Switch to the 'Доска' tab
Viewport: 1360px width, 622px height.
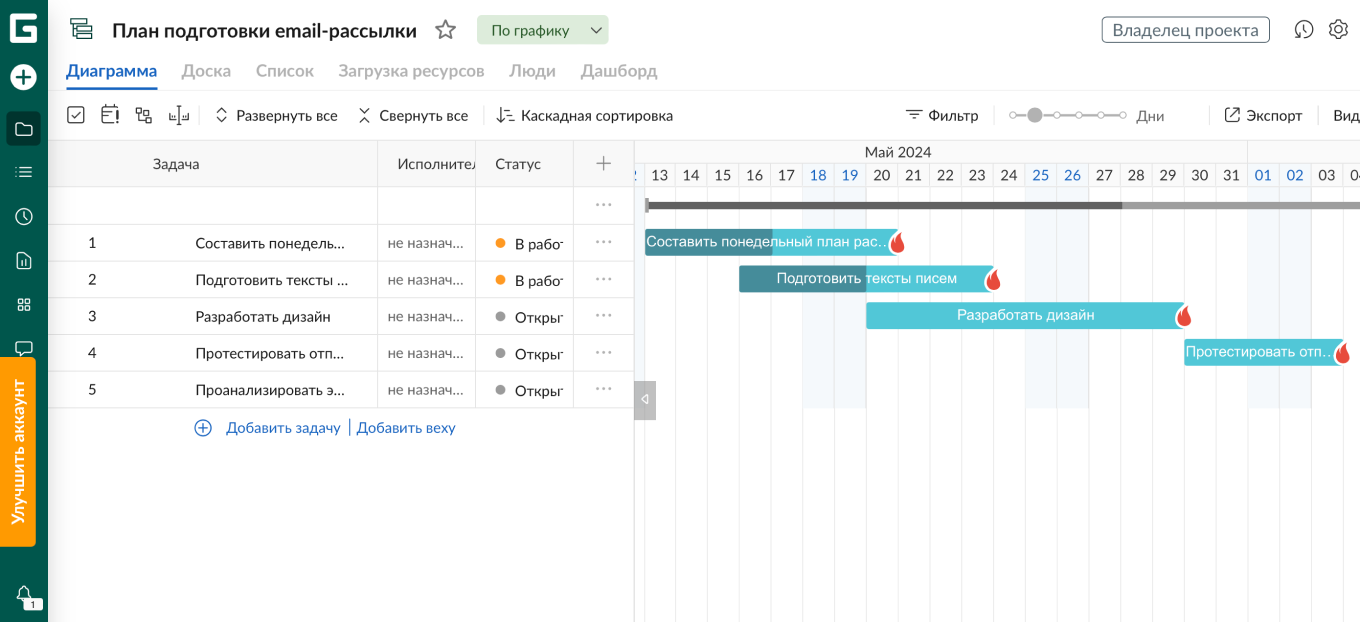tap(206, 71)
